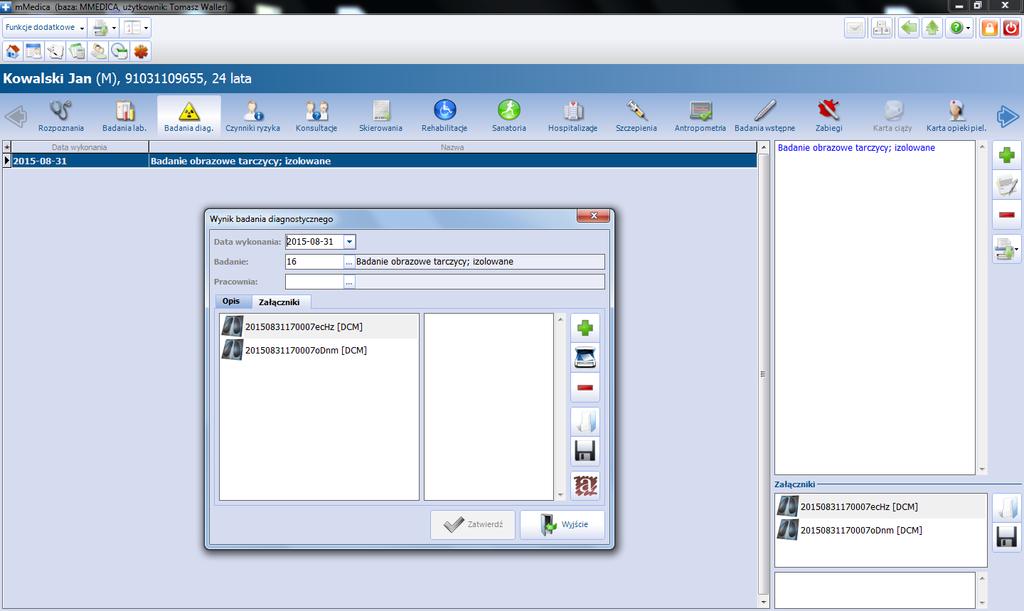Click dialog attachment preview scrollbar down arrow
The height and width of the screenshot is (611, 1024).
pyautogui.click(x=560, y=495)
